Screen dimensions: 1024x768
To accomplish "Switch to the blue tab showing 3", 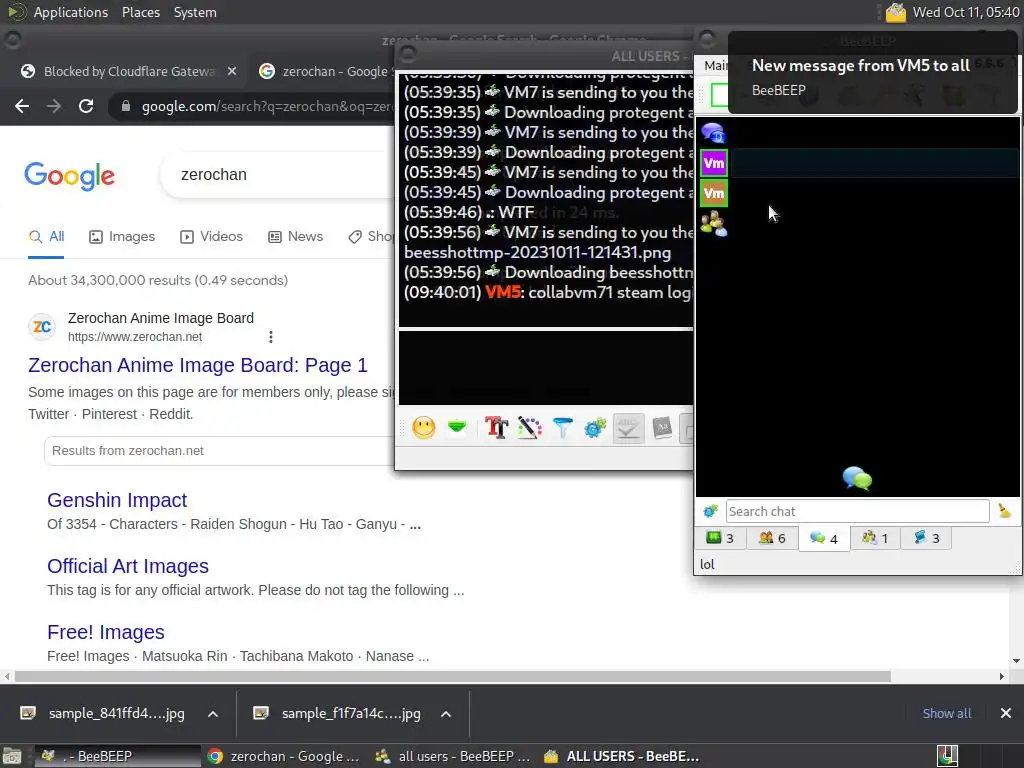I will point(927,538).
